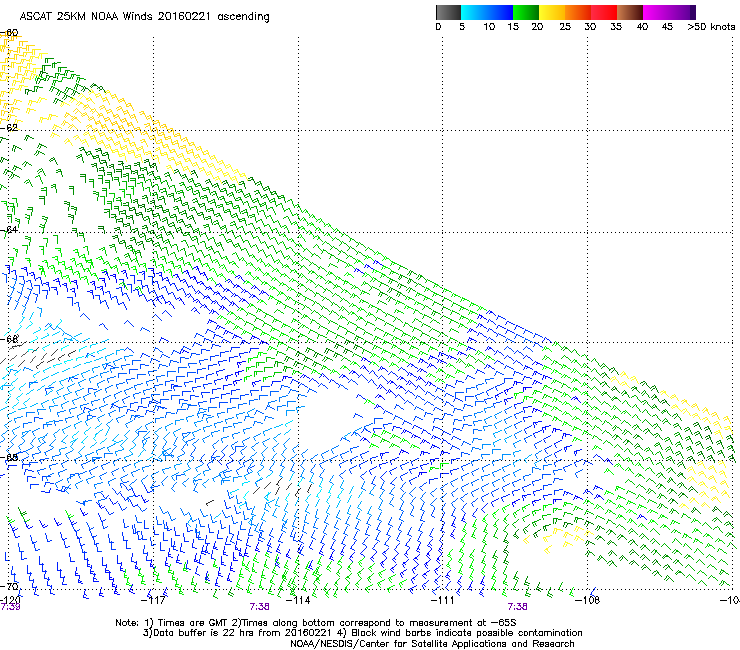Click the yellow 20–25 knots color bar segment
The width and height of the screenshot is (740, 650).
[552, 12]
